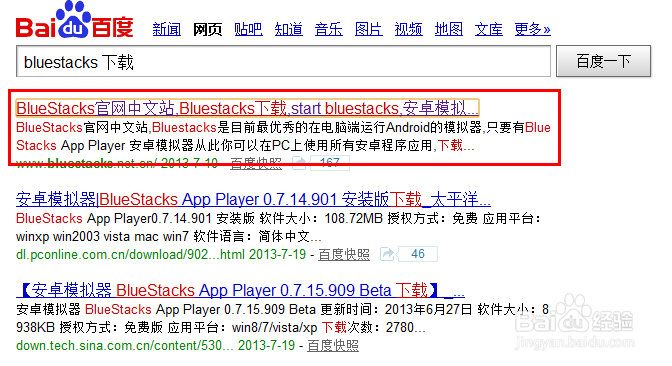
Task: Go to 文库 library tab
Action: coord(489,29)
